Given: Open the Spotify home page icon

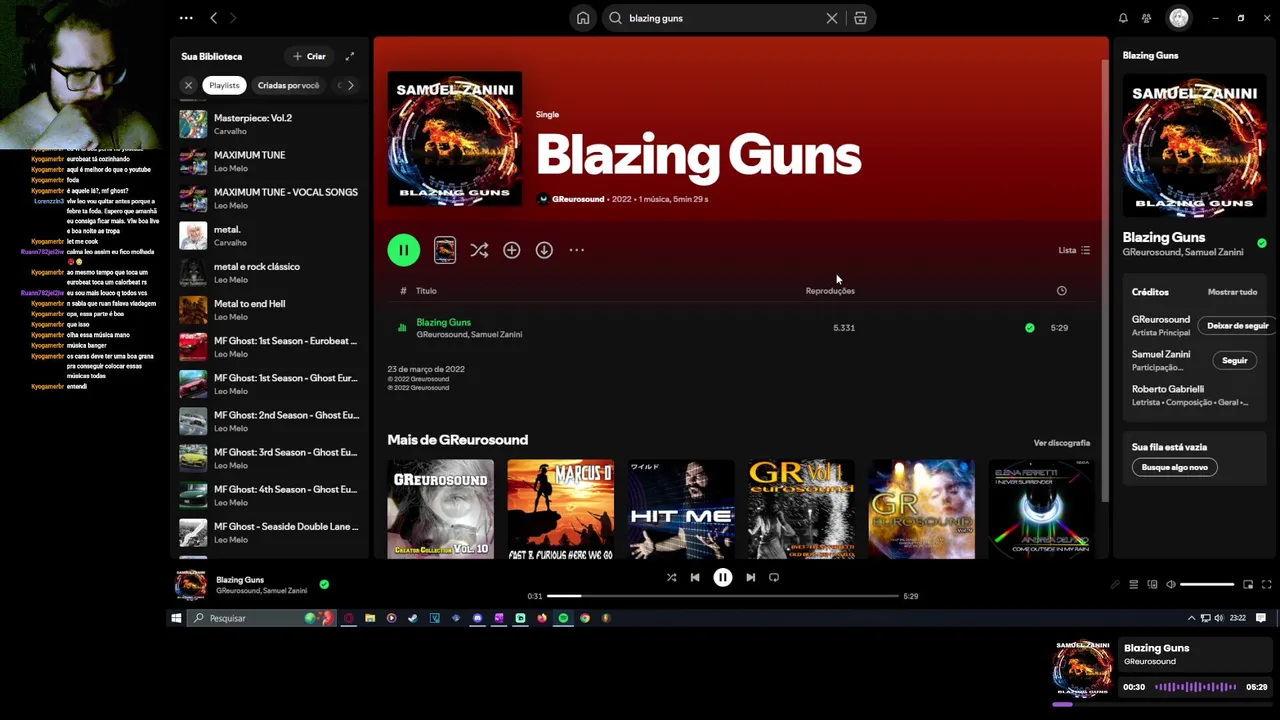Looking at the screenshot, I should tap(583, 18).
